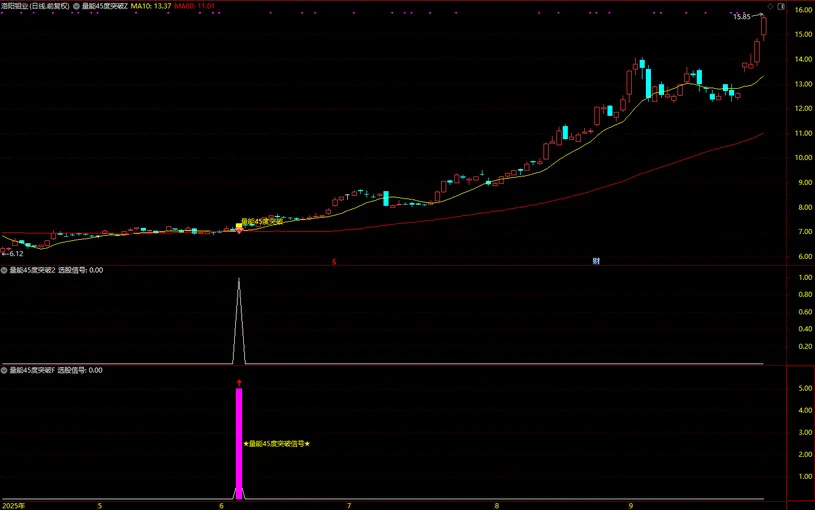Click the yellow 量能45度突破 label on price chart
Screen dimensions: 815x510
(x=262, y=221)
